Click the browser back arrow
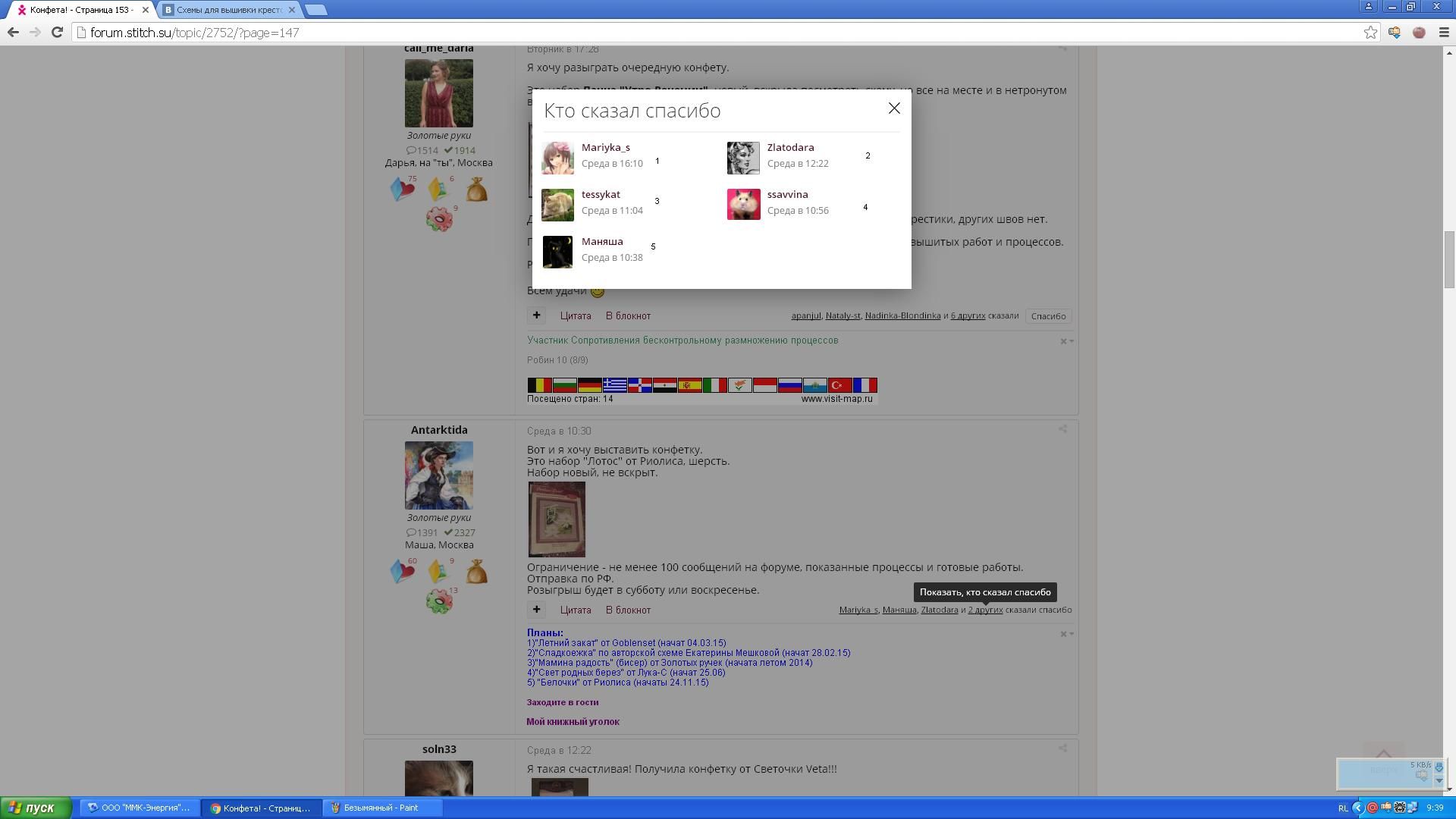This screenshot has width=1456, height=819. 13,32
